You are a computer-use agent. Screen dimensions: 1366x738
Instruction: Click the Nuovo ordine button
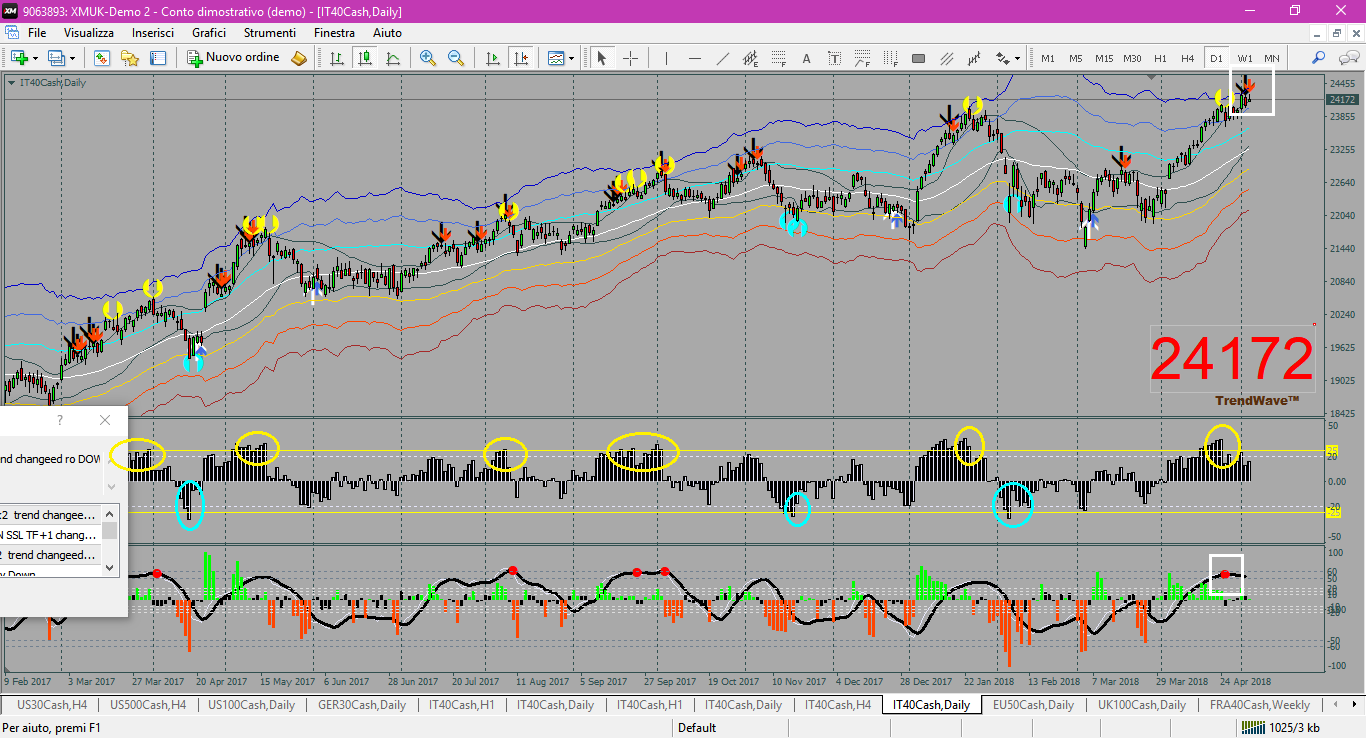[x=234, y=58]
